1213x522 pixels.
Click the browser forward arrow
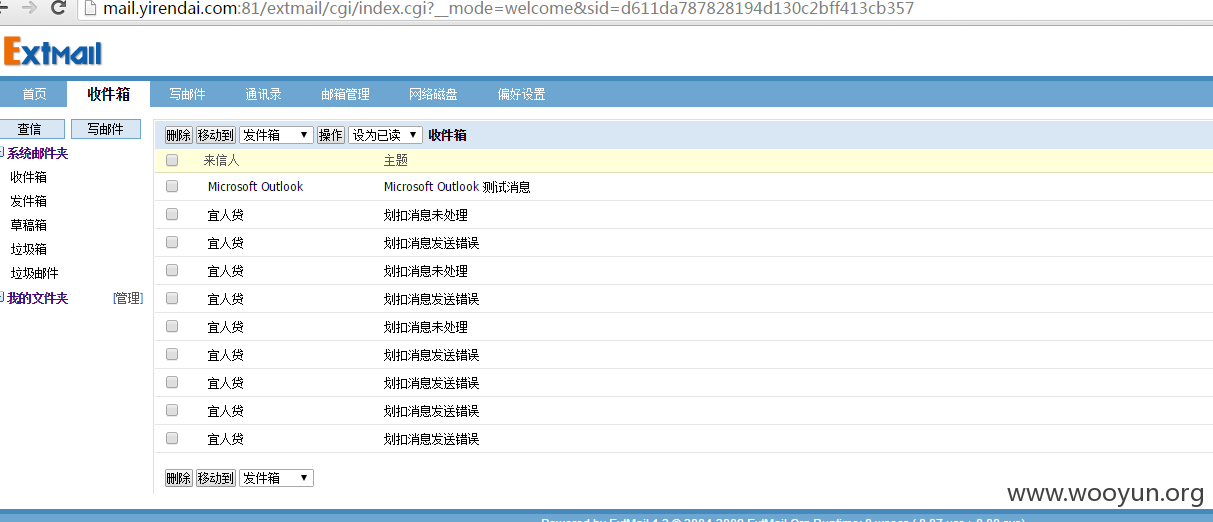pyautogui.click(x=30, y=8)
